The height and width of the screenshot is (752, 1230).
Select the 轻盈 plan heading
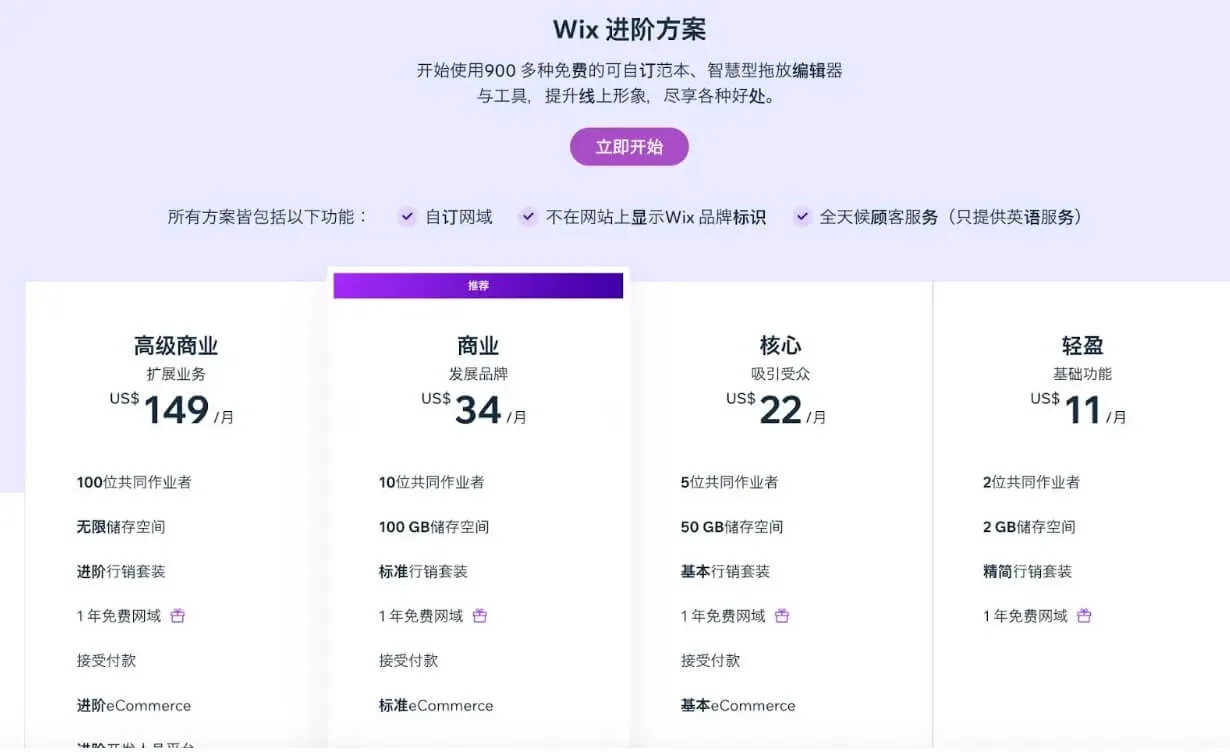[1082, 346]
